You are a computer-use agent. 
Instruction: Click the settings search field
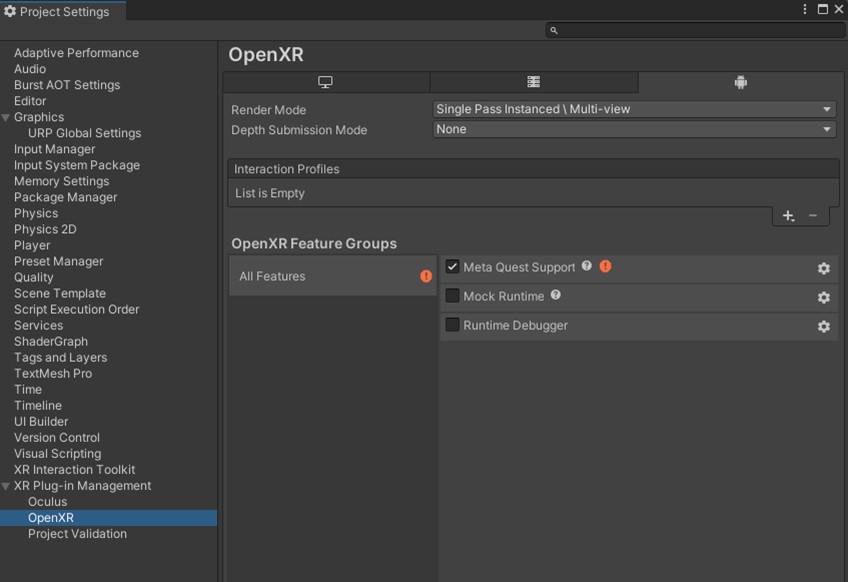click(x=694, y=30)
